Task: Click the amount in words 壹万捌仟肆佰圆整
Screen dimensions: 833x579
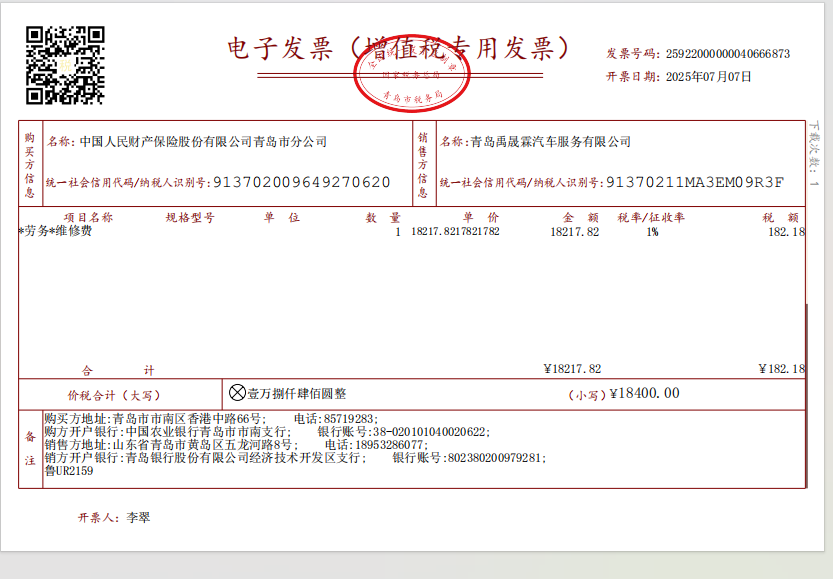Action: [297, 394]
